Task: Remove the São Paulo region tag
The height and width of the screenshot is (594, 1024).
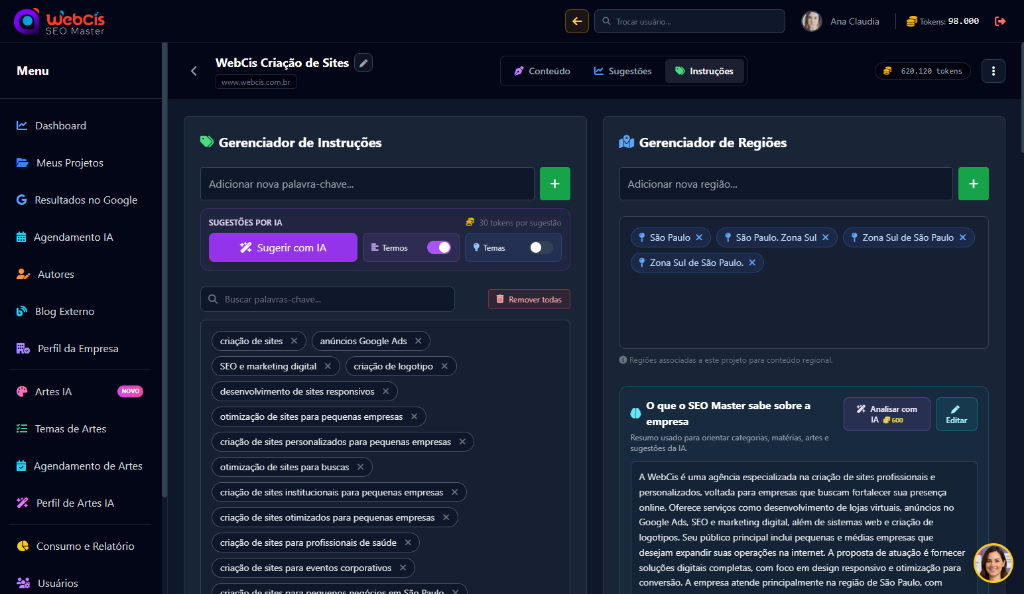Action: 699,238
